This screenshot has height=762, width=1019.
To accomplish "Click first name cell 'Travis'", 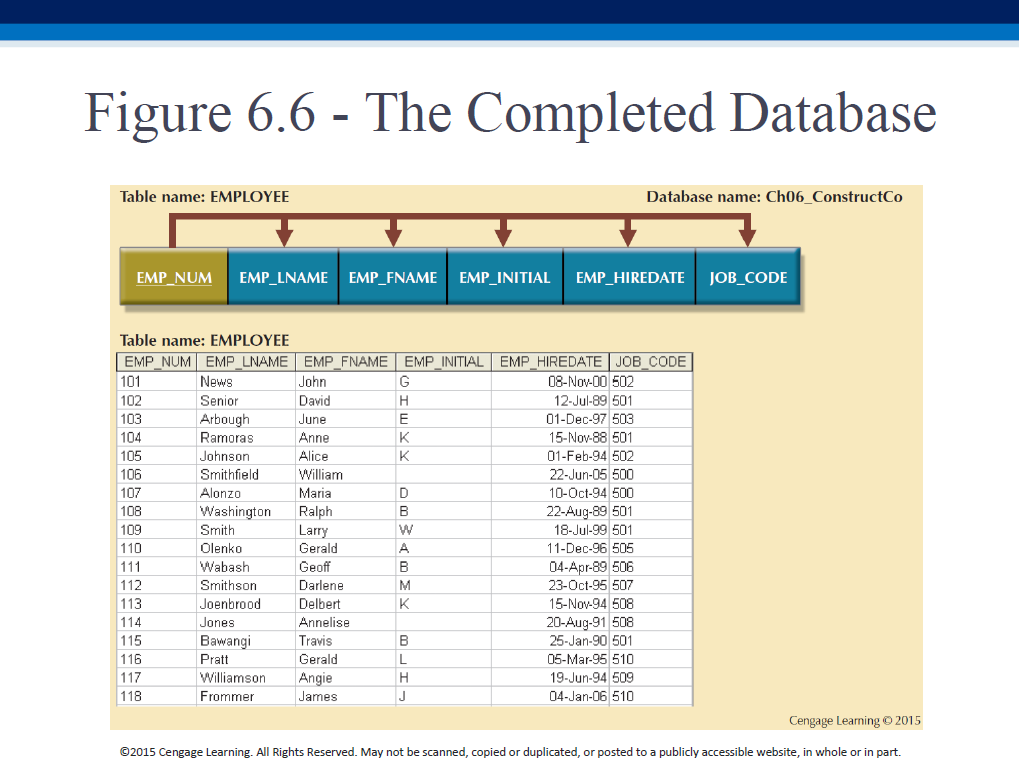I will [x=346, y=641].
